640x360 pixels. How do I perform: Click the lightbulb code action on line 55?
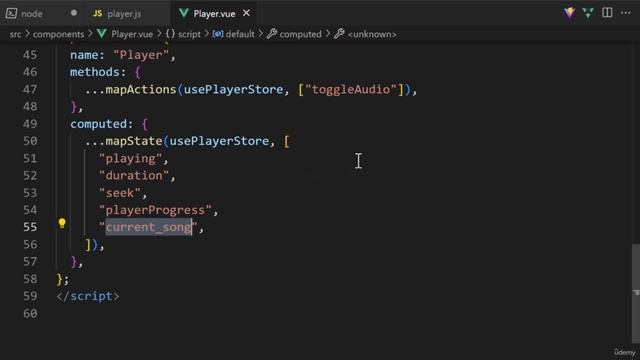[x=62, y=223]
